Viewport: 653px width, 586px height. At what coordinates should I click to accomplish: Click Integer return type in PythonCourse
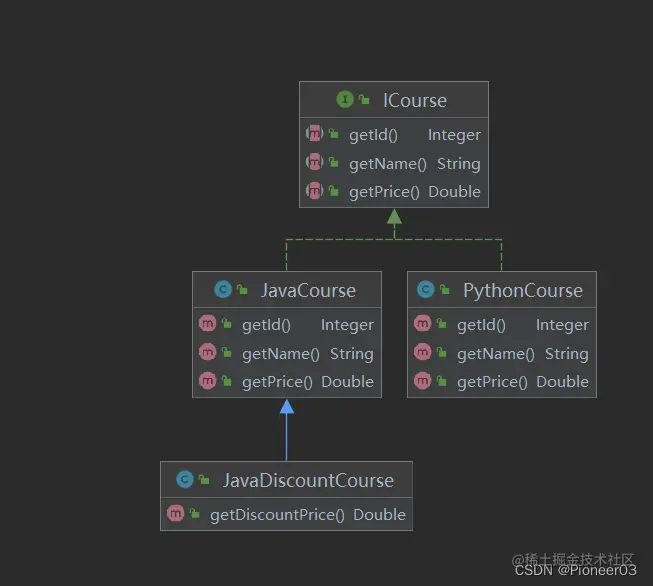562,325
